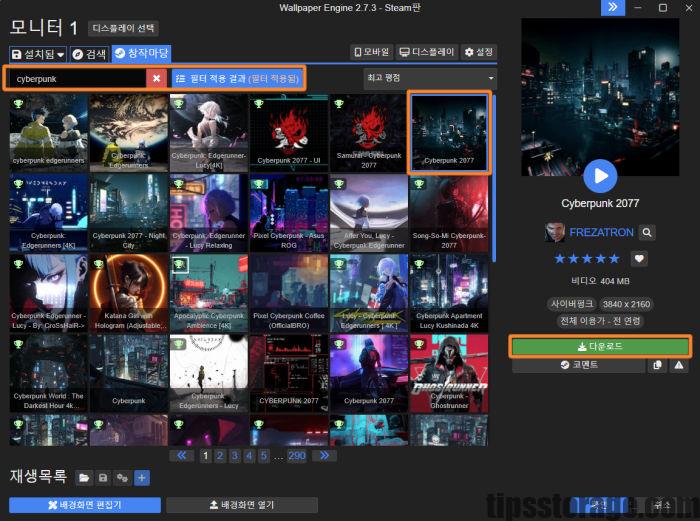Click 배경화면 열기 open wallpaper button
Screen dimensions: 700x521
click(x=242, y=505)
